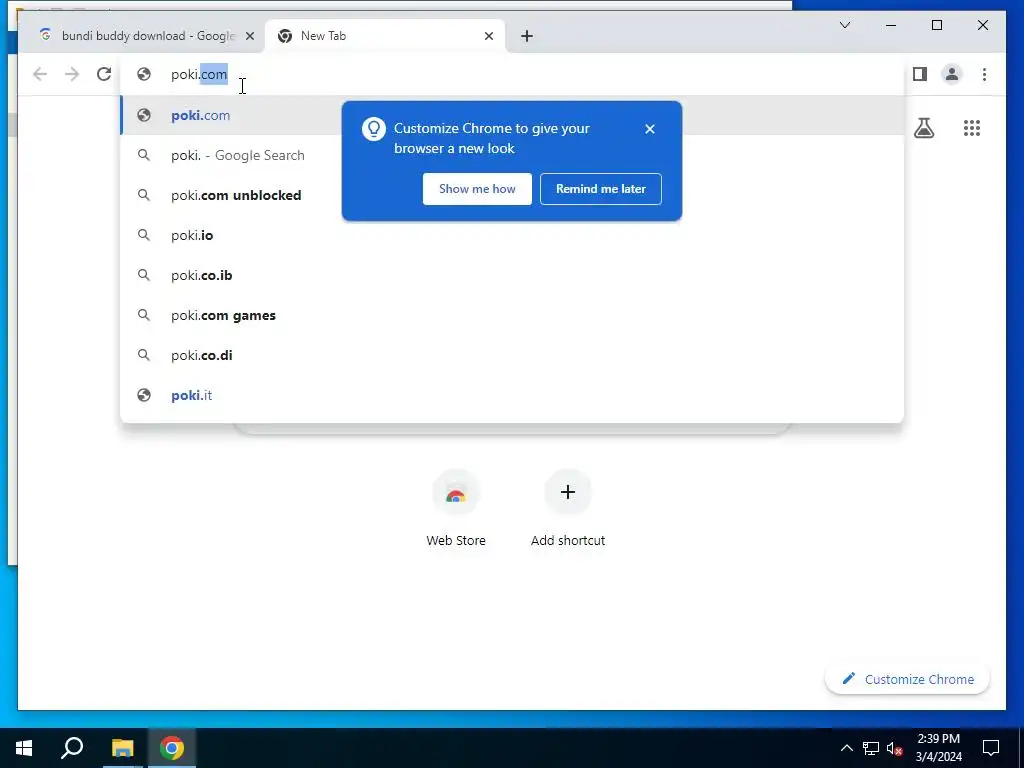Reload the page with the refresh icon
The width and height of the screenshot is (1024, 768).
pos(104,74)
